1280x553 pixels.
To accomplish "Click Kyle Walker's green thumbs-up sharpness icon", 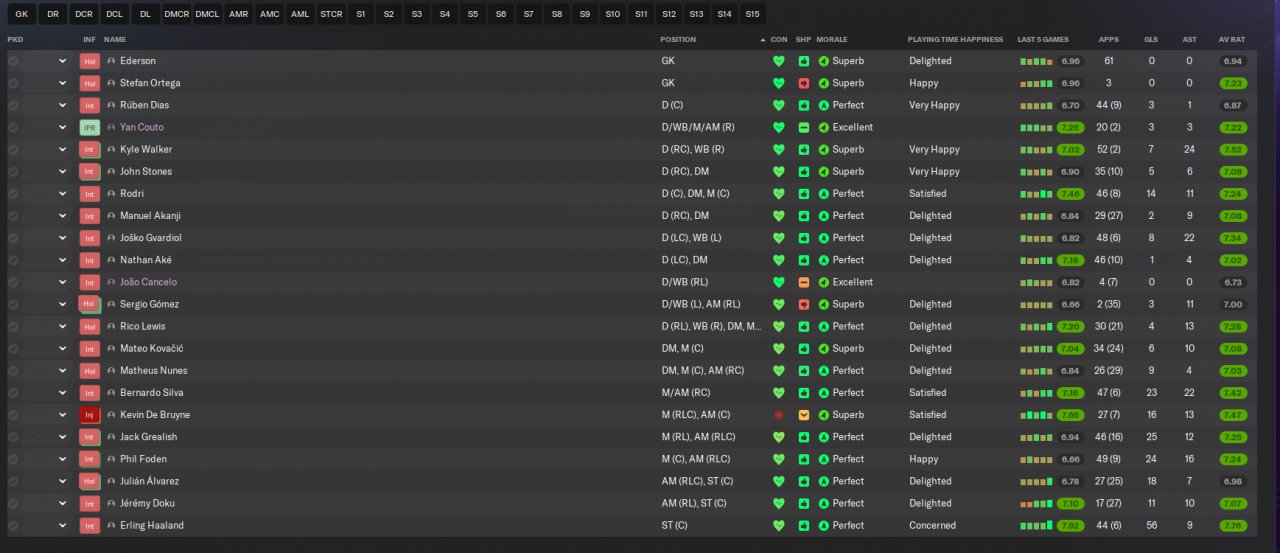I will click(x=804, y=149).
